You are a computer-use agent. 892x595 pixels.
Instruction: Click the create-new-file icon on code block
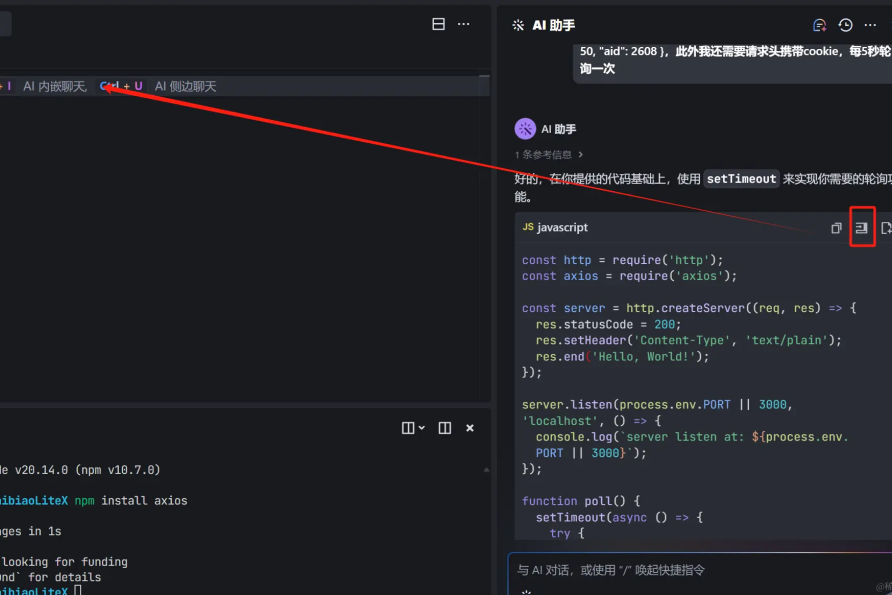pyautogui.click(x=885, y=228)
